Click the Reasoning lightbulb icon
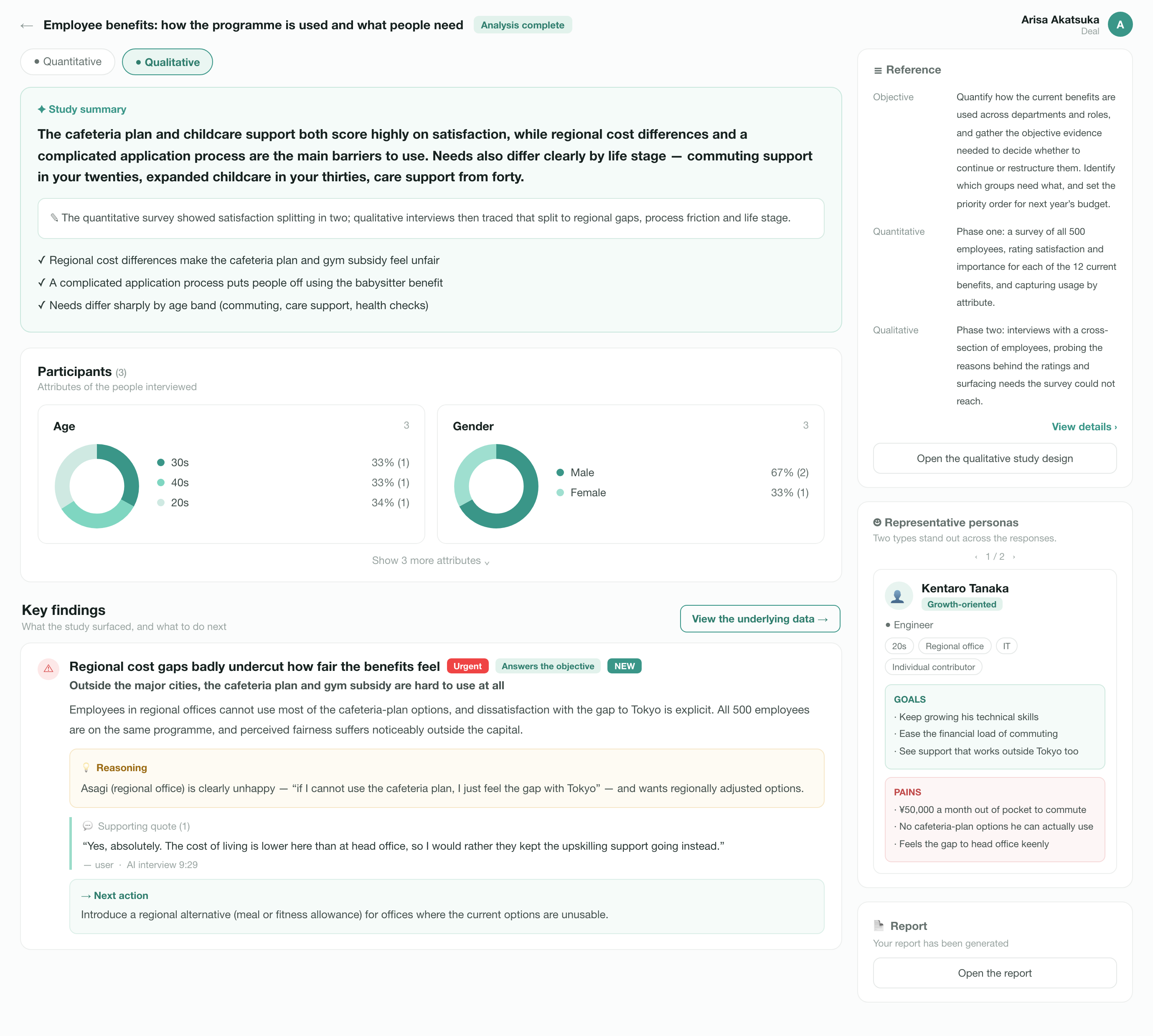 pos(86,768)
